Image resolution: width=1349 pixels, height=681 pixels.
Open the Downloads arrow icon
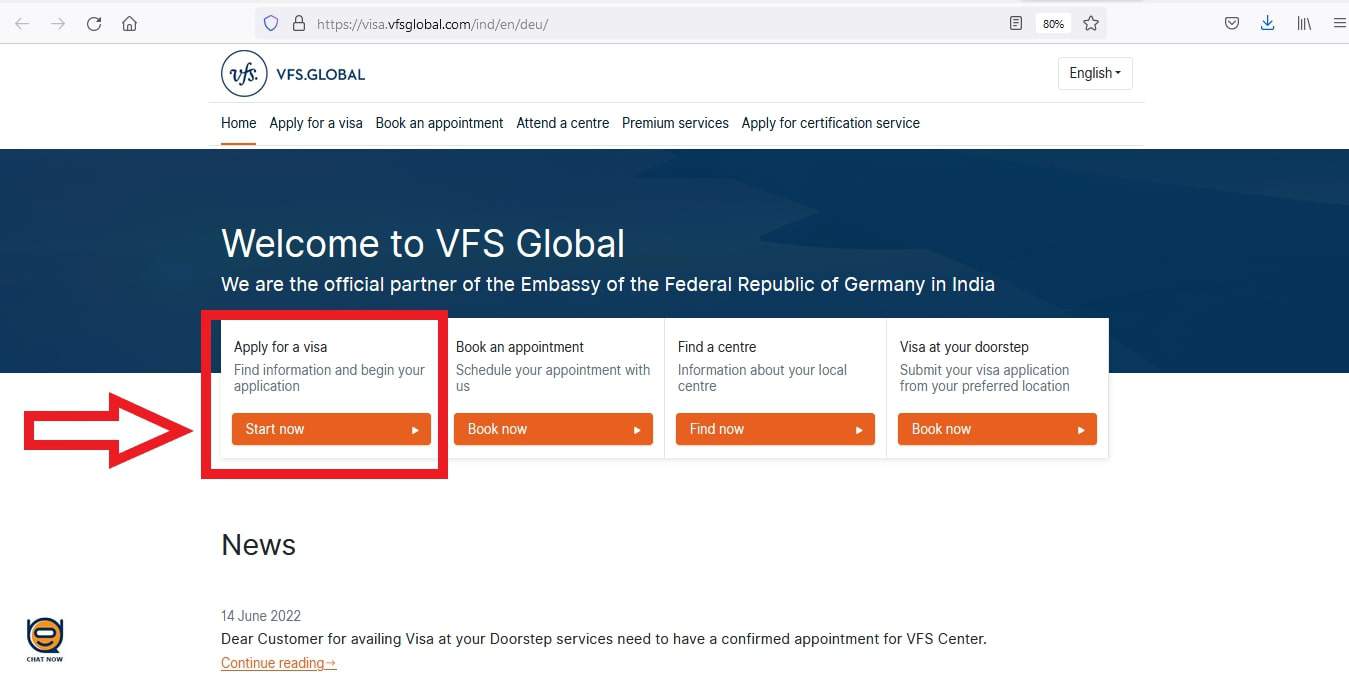(1267, 23)
